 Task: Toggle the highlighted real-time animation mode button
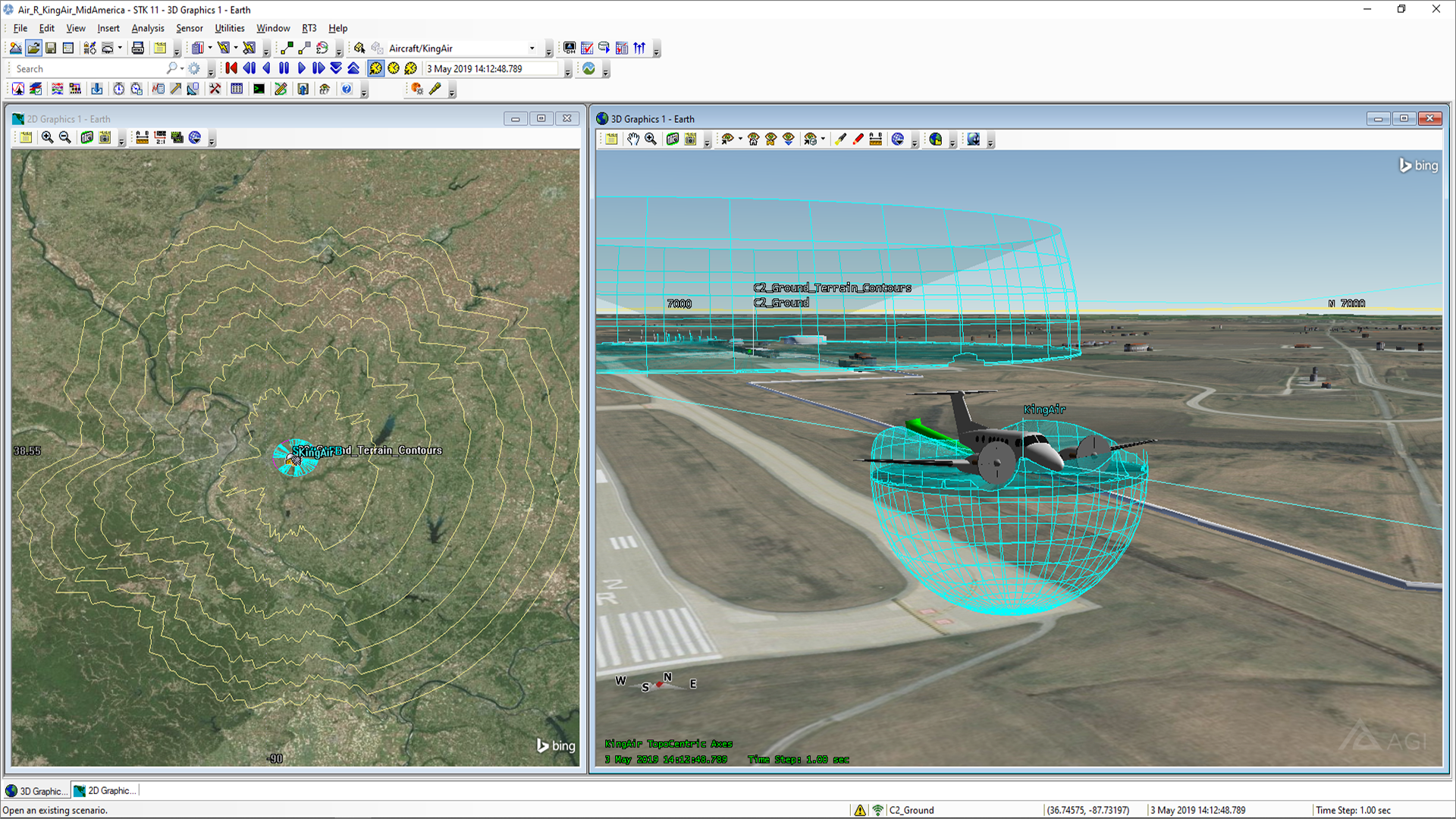(x=375, y=68)
